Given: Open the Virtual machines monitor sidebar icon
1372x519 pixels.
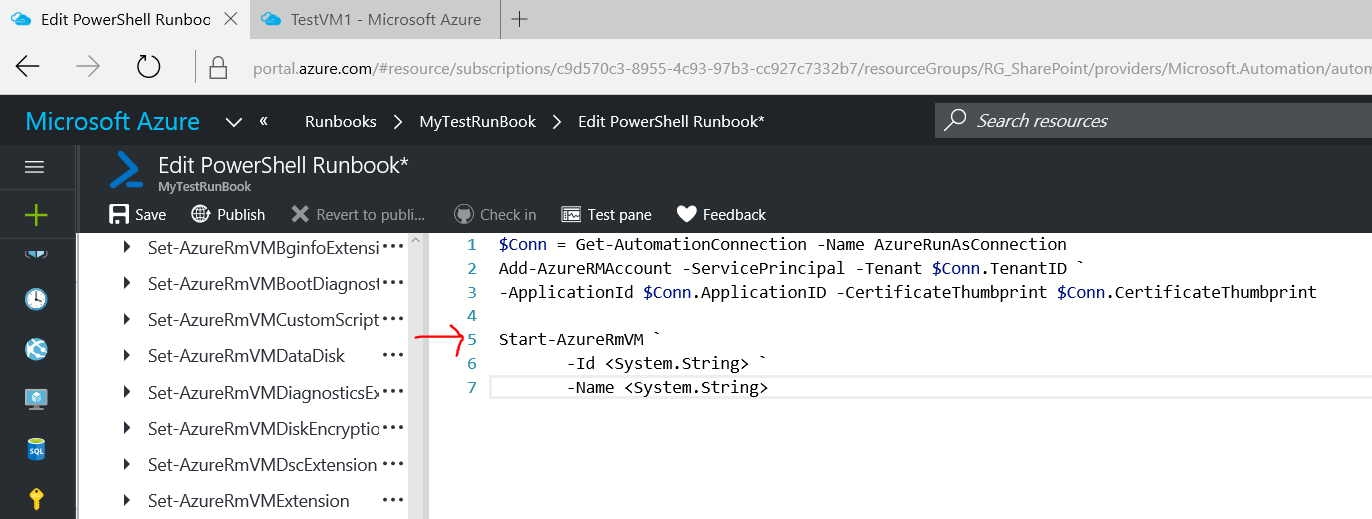Looking at the screenshot, I should coord(36,399).
